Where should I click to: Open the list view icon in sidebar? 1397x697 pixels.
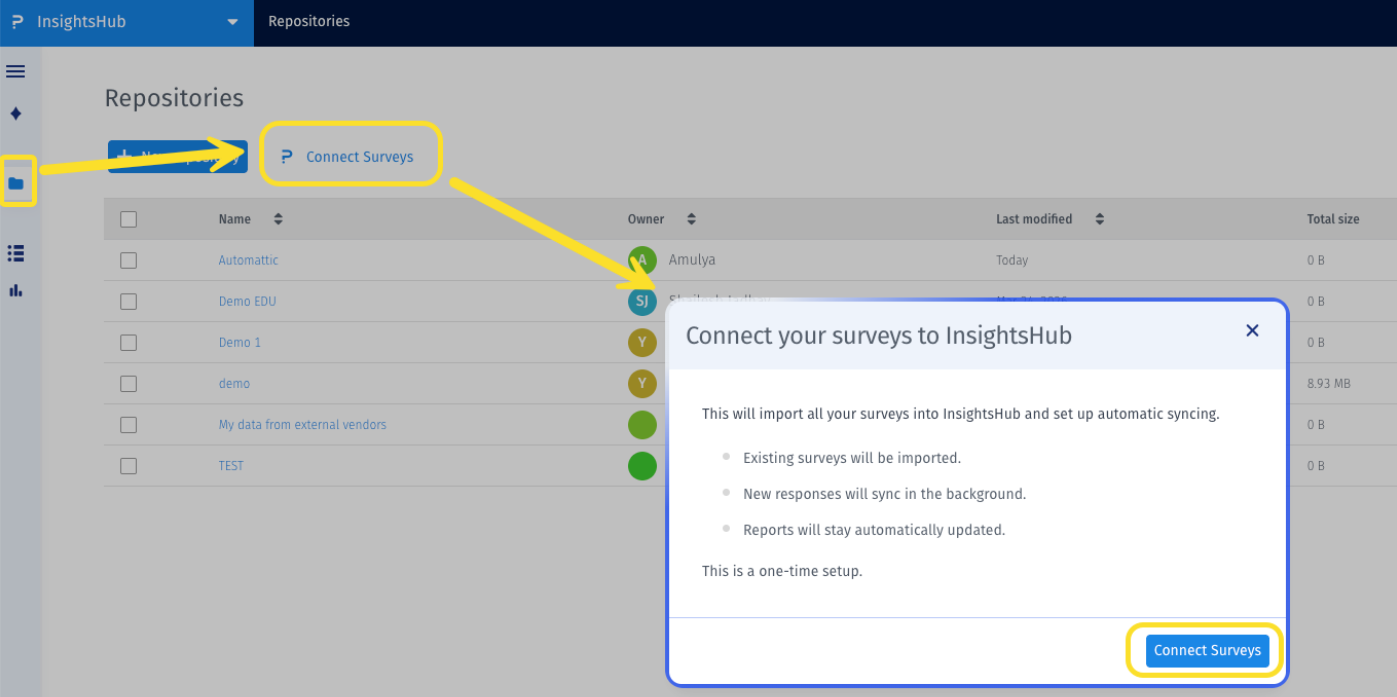(16, 253)
